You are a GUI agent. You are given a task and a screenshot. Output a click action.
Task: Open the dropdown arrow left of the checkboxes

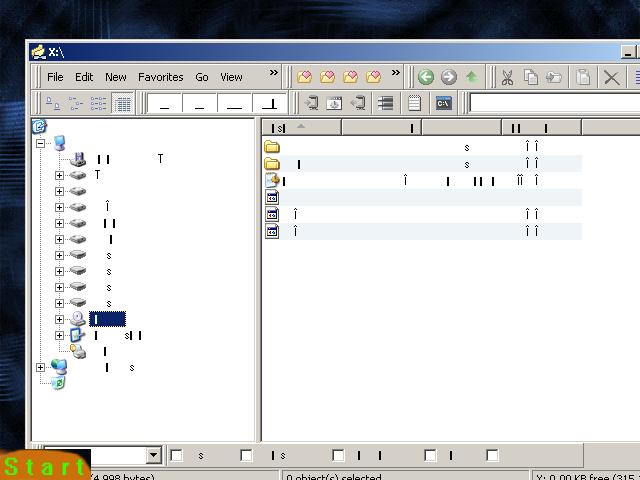click(154, 455)
